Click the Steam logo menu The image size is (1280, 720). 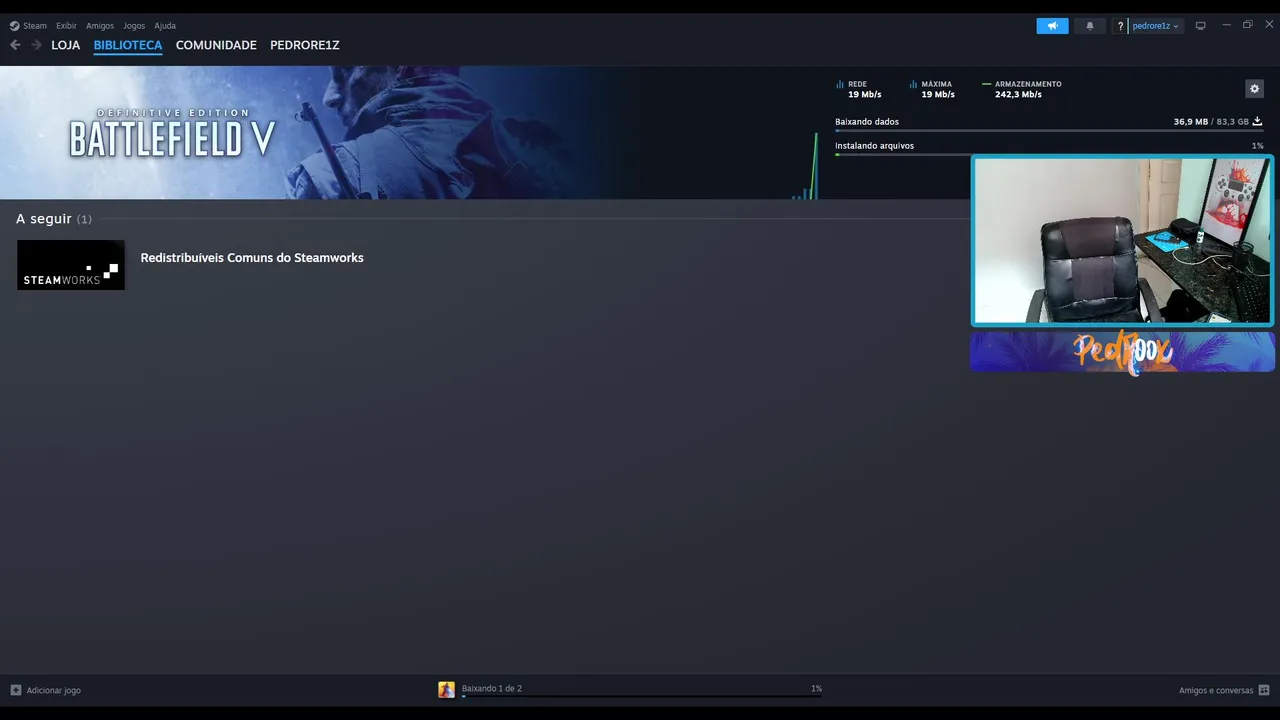click(28, 26)
